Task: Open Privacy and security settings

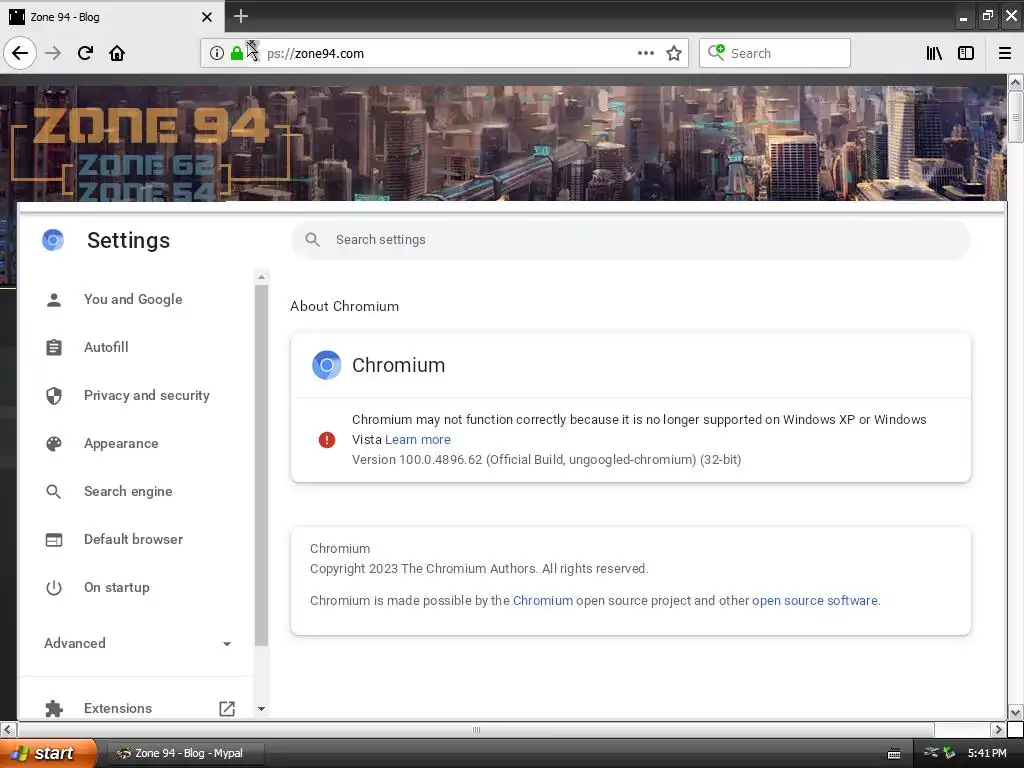Action: coord(147,395)
